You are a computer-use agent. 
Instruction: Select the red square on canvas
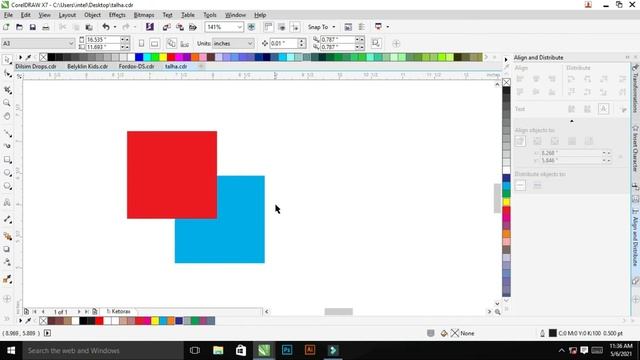[172, 175]
